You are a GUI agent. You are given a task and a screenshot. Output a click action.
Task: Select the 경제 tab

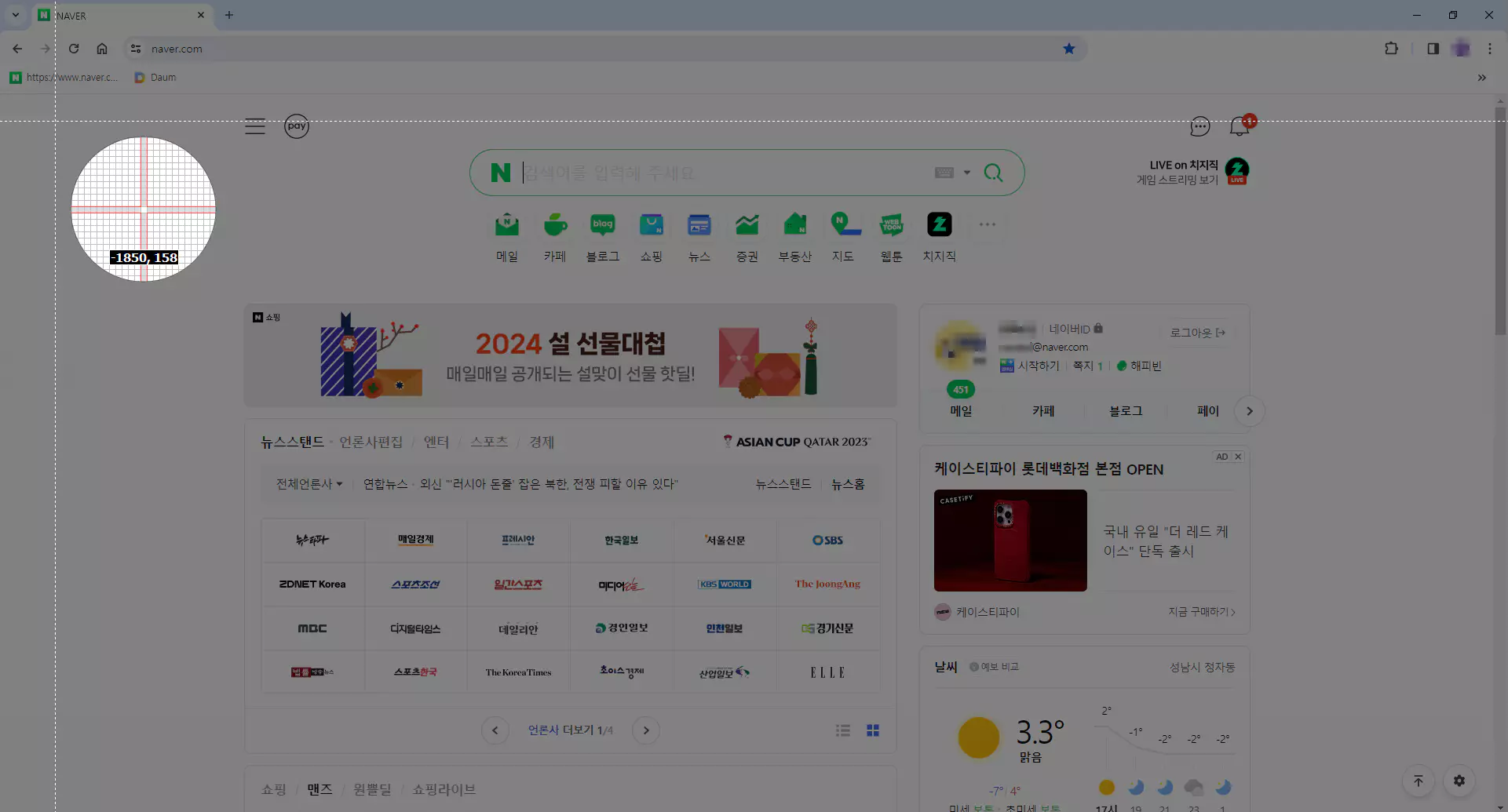(x=542, y=442)
